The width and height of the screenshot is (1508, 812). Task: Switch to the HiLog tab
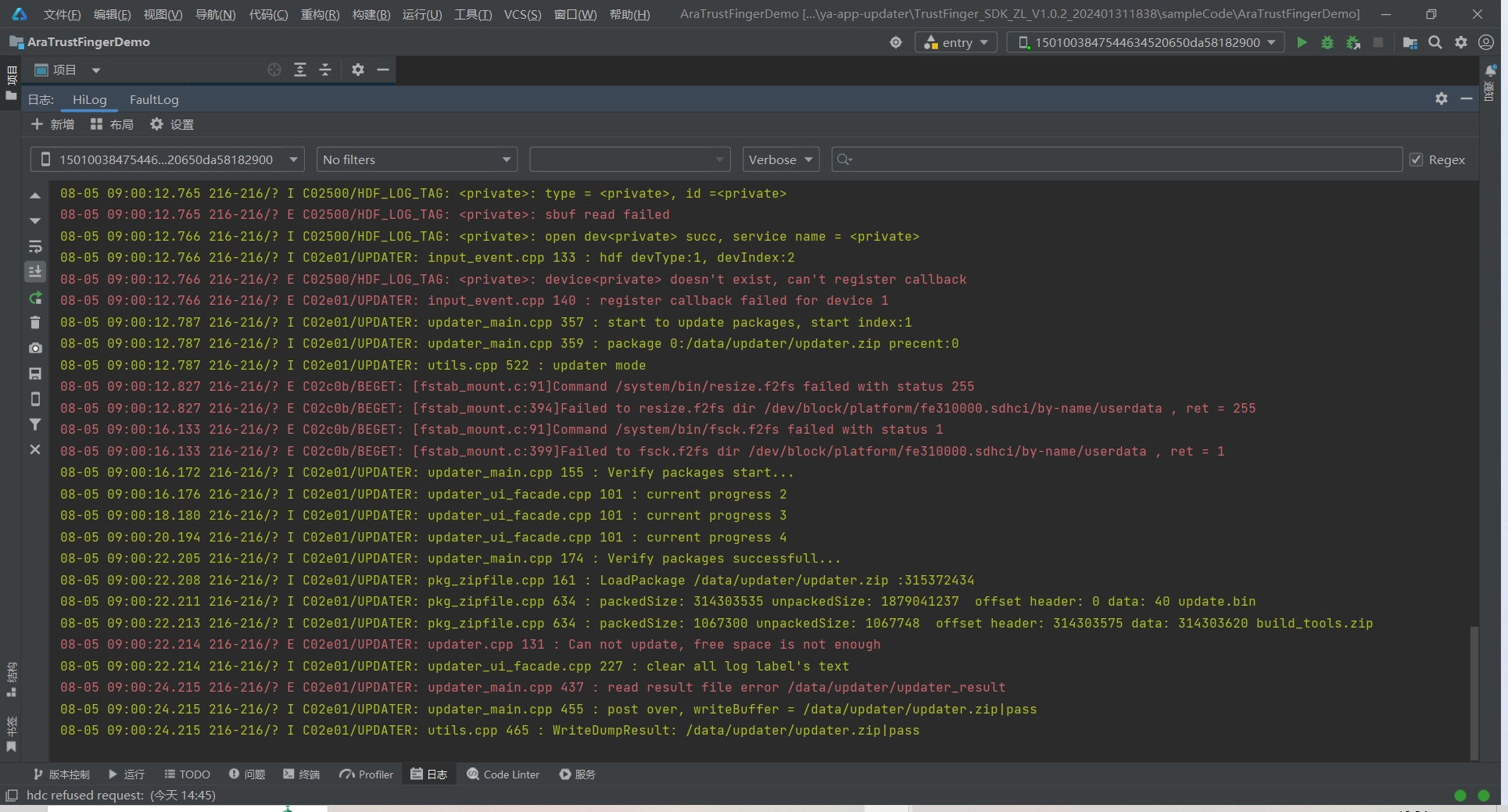tap(89, 99)
